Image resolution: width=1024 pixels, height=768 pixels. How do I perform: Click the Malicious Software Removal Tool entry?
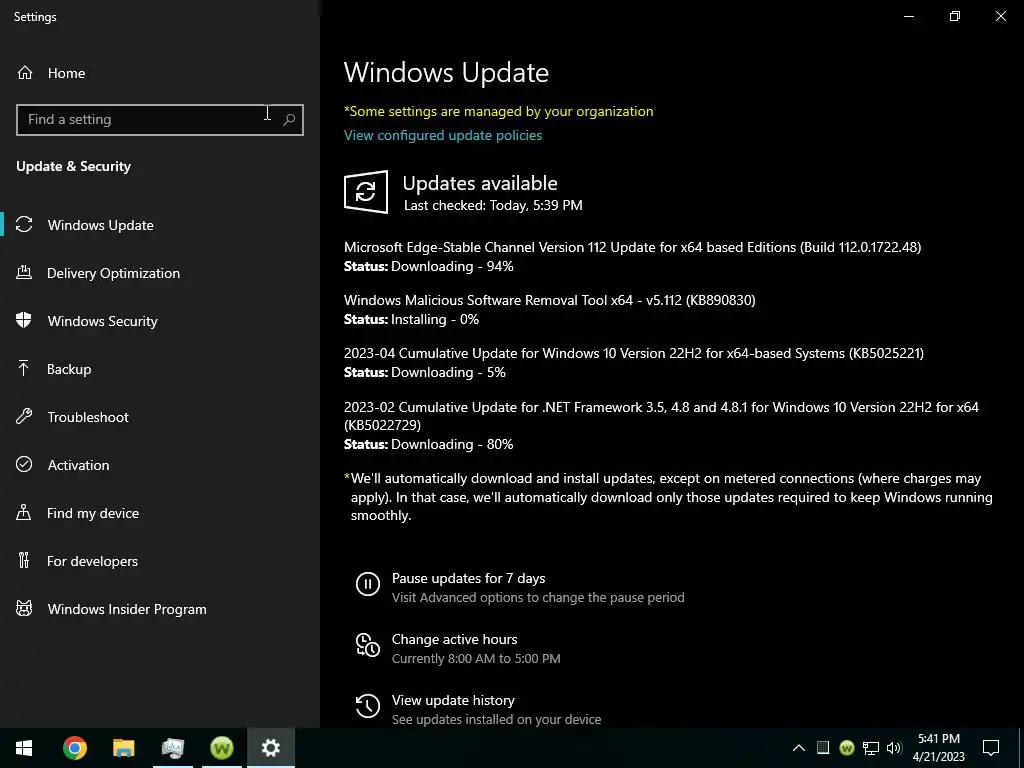point(549,300)
